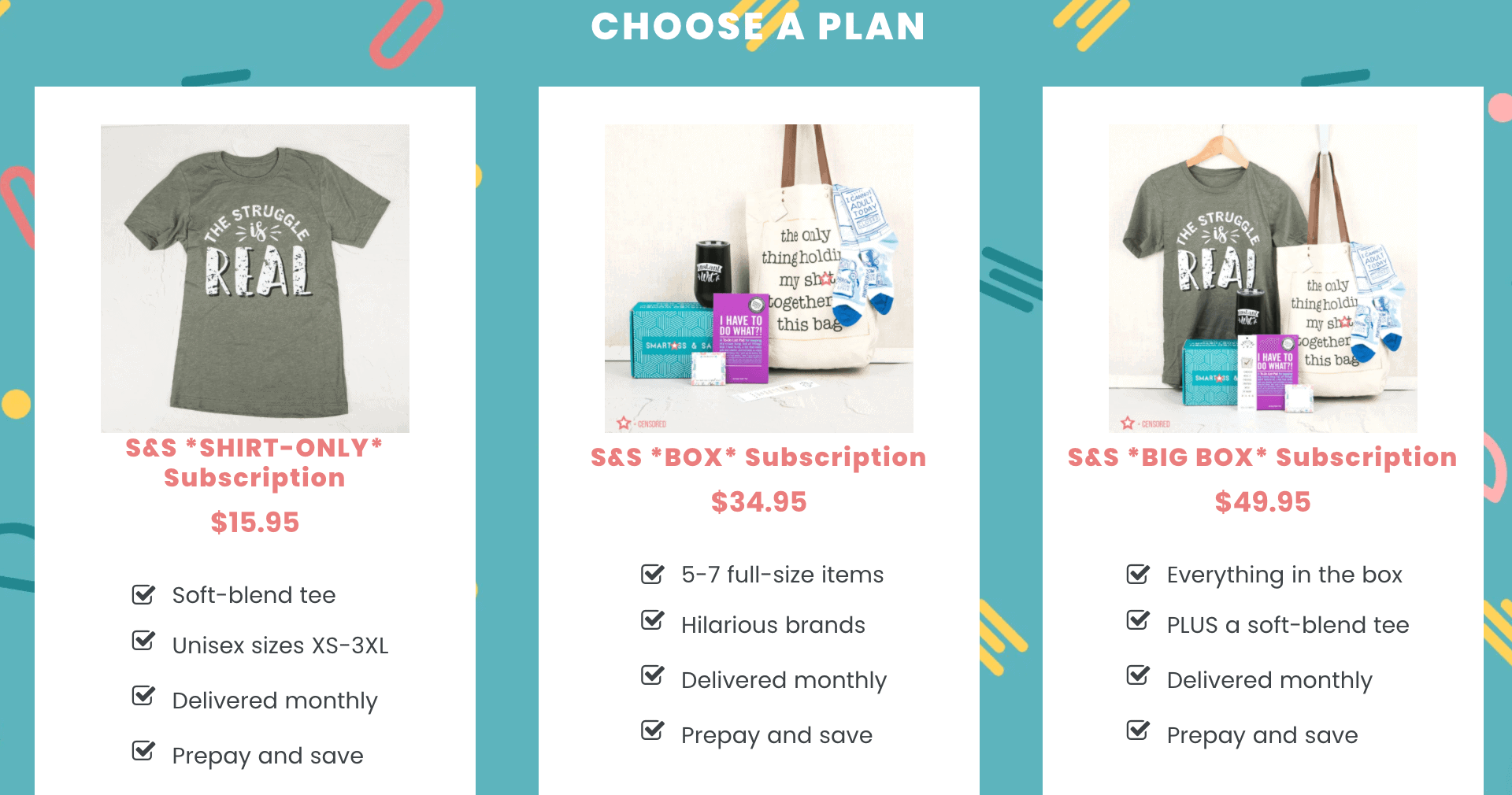The width and height of the screenshot is (1512, 795).
Task: Open the BIG BOX subscription product image
Action: click(1263, 279)
